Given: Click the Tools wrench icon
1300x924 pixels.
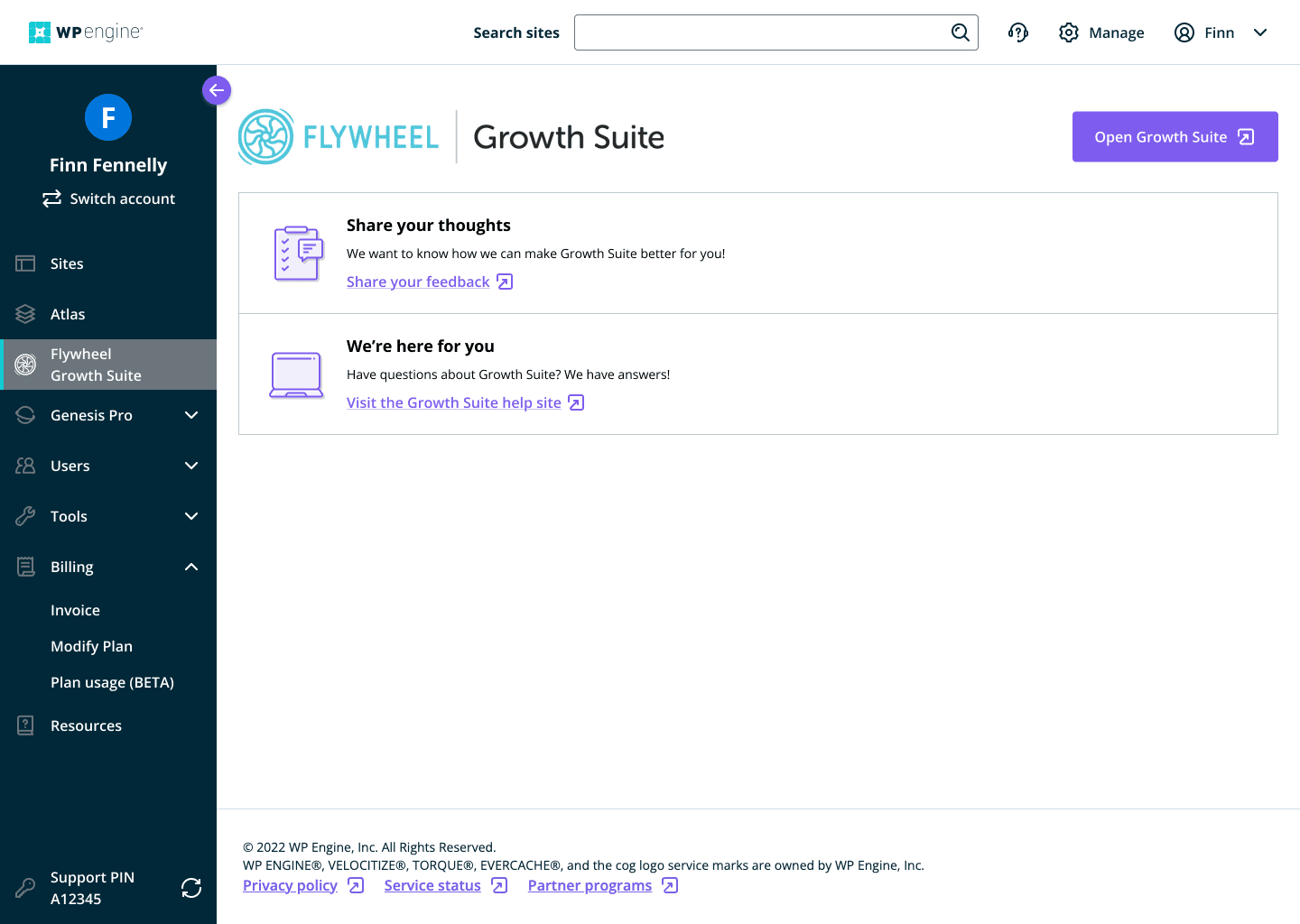Looking at the screenshot, I should [x=24, y=515].
